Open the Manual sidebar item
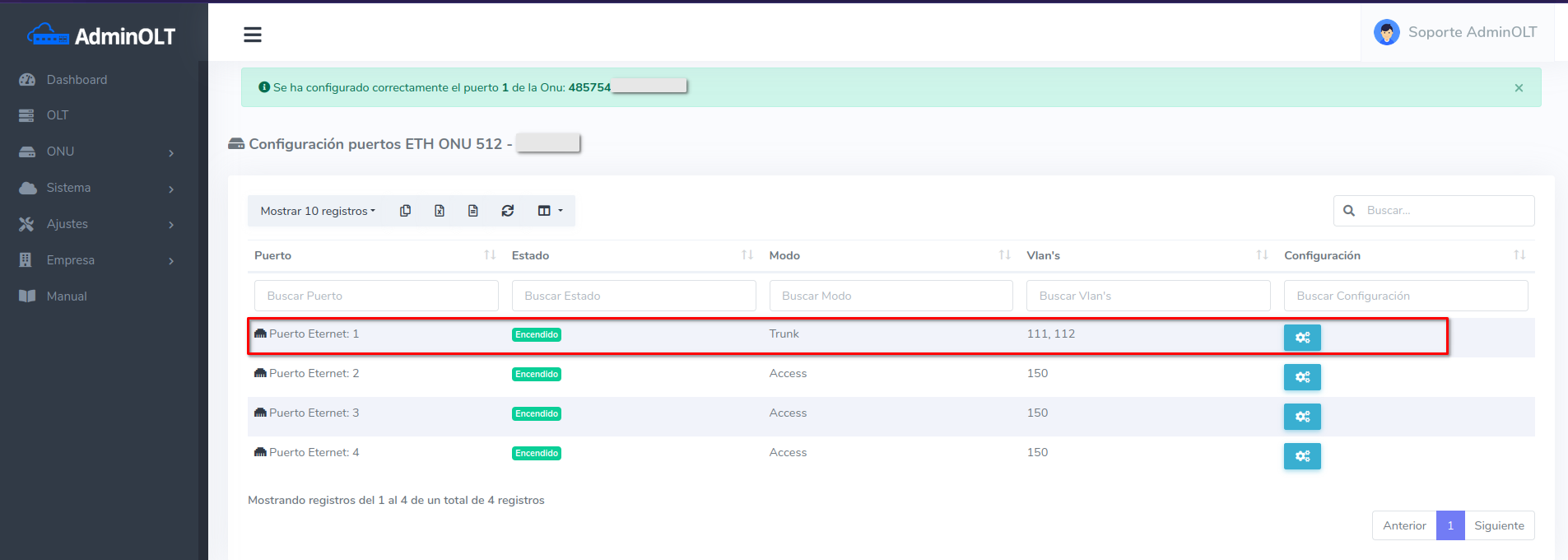The image size is (1568, 560). point(67,296)
